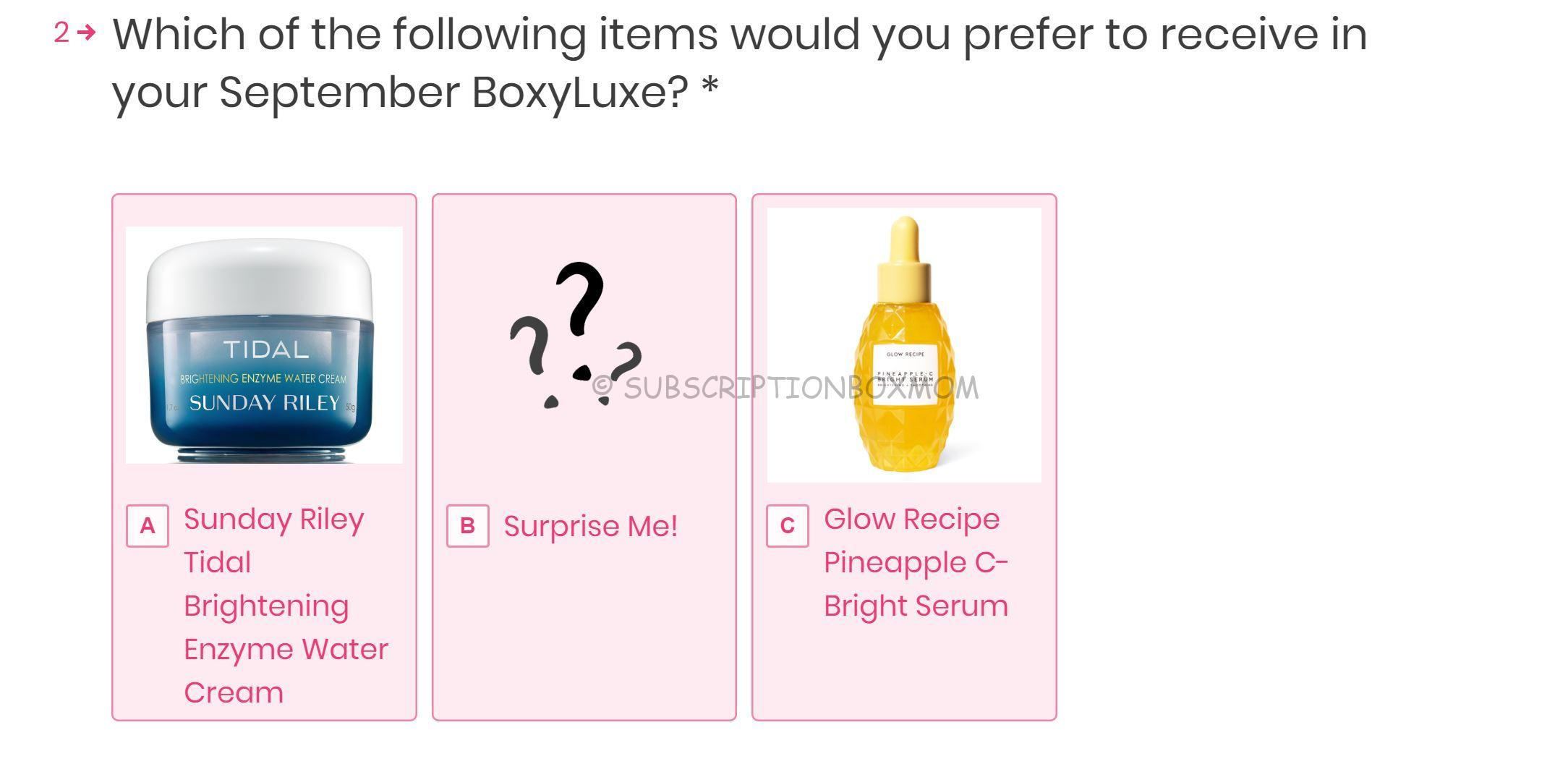Click the Glow Recipe pineapple serum bottle image
Image resolution: width=1568 pixels, height=772 pixels.
904,345
